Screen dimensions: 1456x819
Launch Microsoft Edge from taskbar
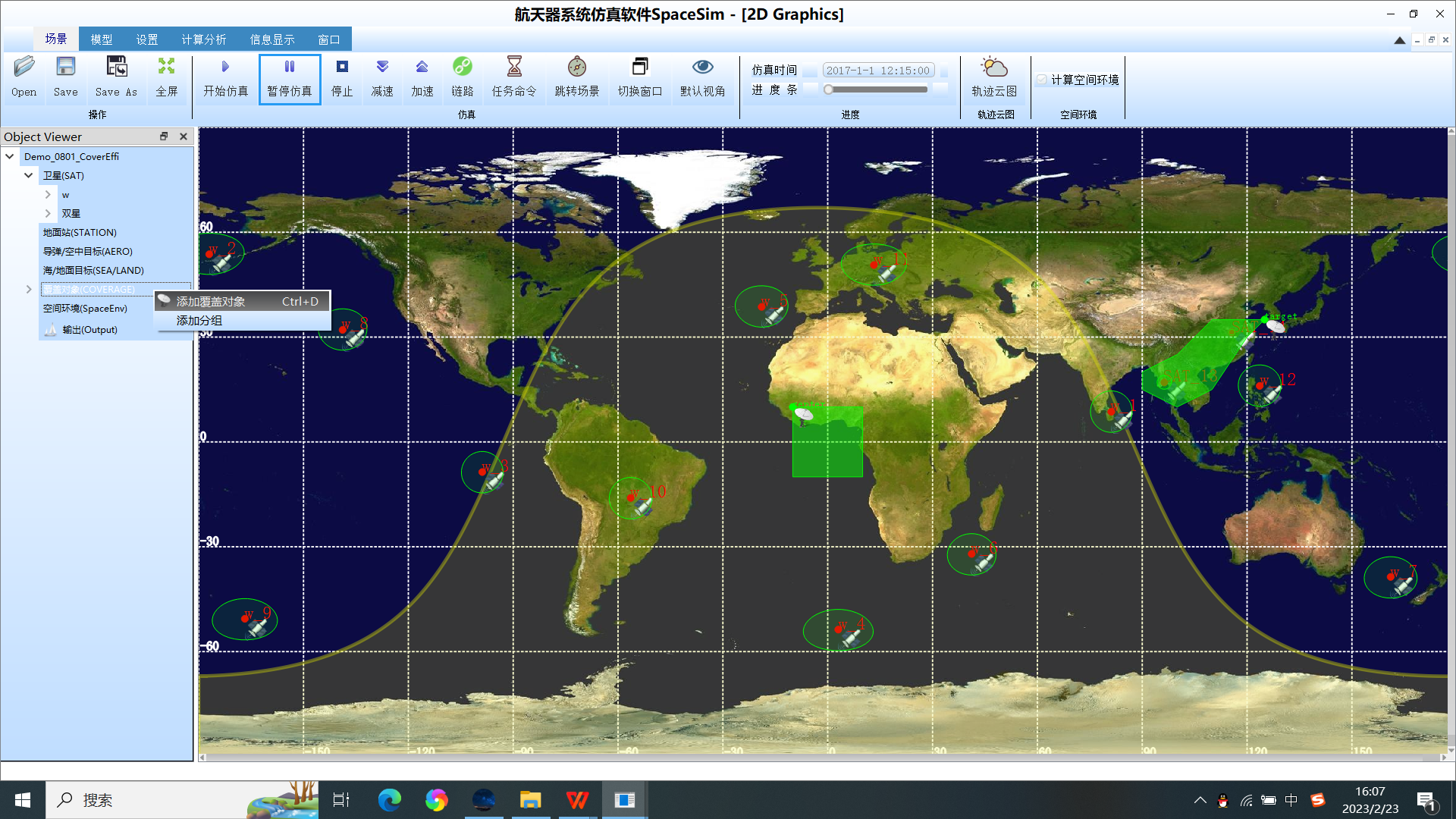(390, 800)
